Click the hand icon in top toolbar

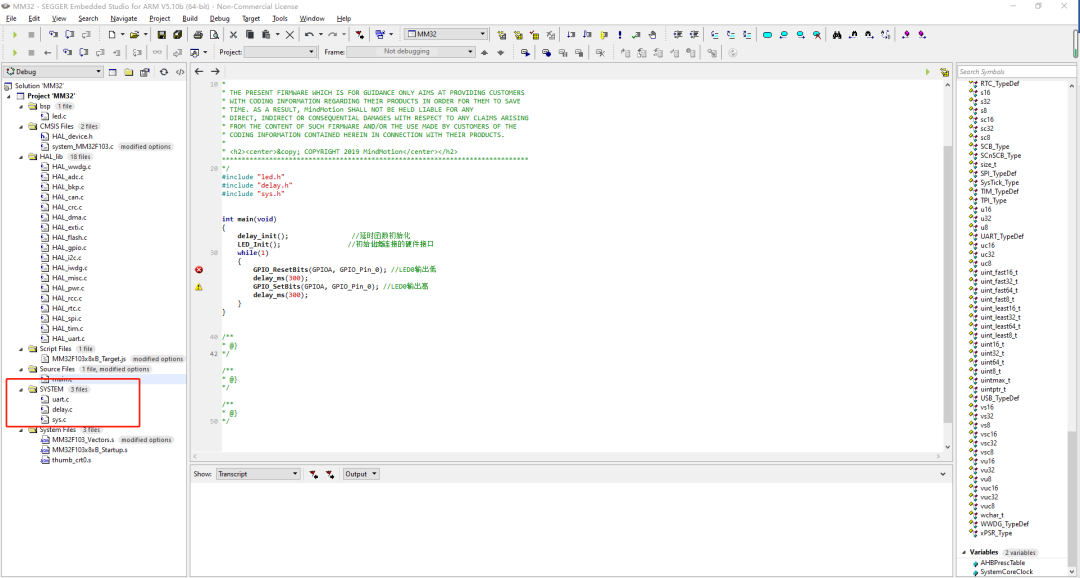coord(652,34)
